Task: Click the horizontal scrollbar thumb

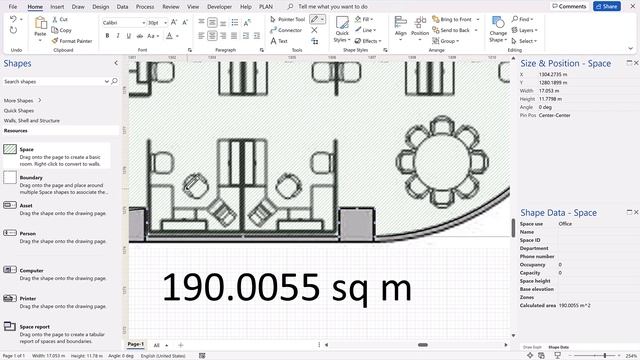Action: 423,345
